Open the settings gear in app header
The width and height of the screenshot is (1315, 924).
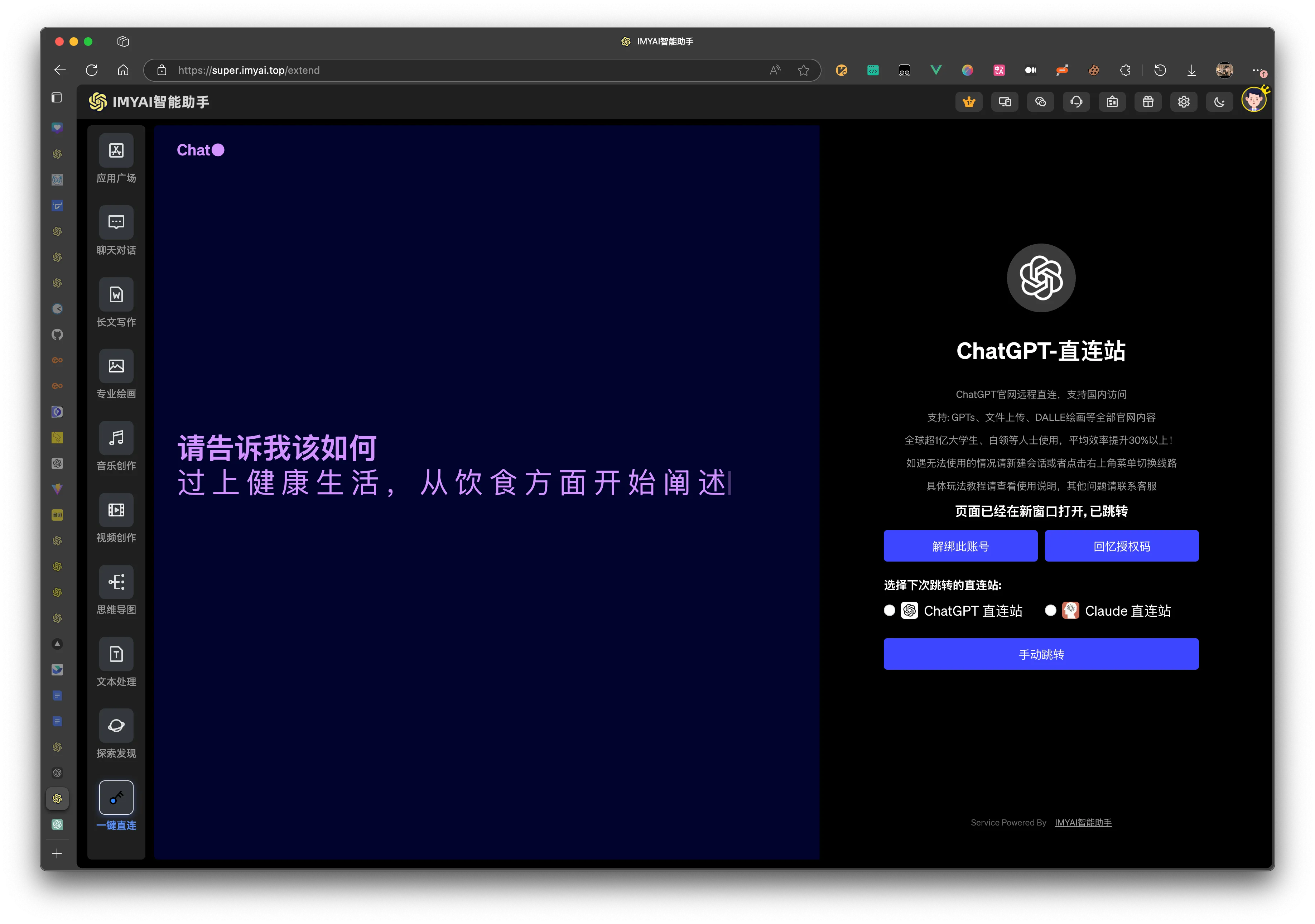[1184, 102]
